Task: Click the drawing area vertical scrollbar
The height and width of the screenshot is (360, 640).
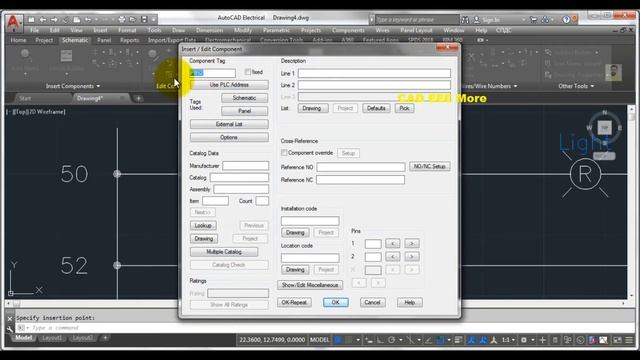Action: tap(631, 202)
